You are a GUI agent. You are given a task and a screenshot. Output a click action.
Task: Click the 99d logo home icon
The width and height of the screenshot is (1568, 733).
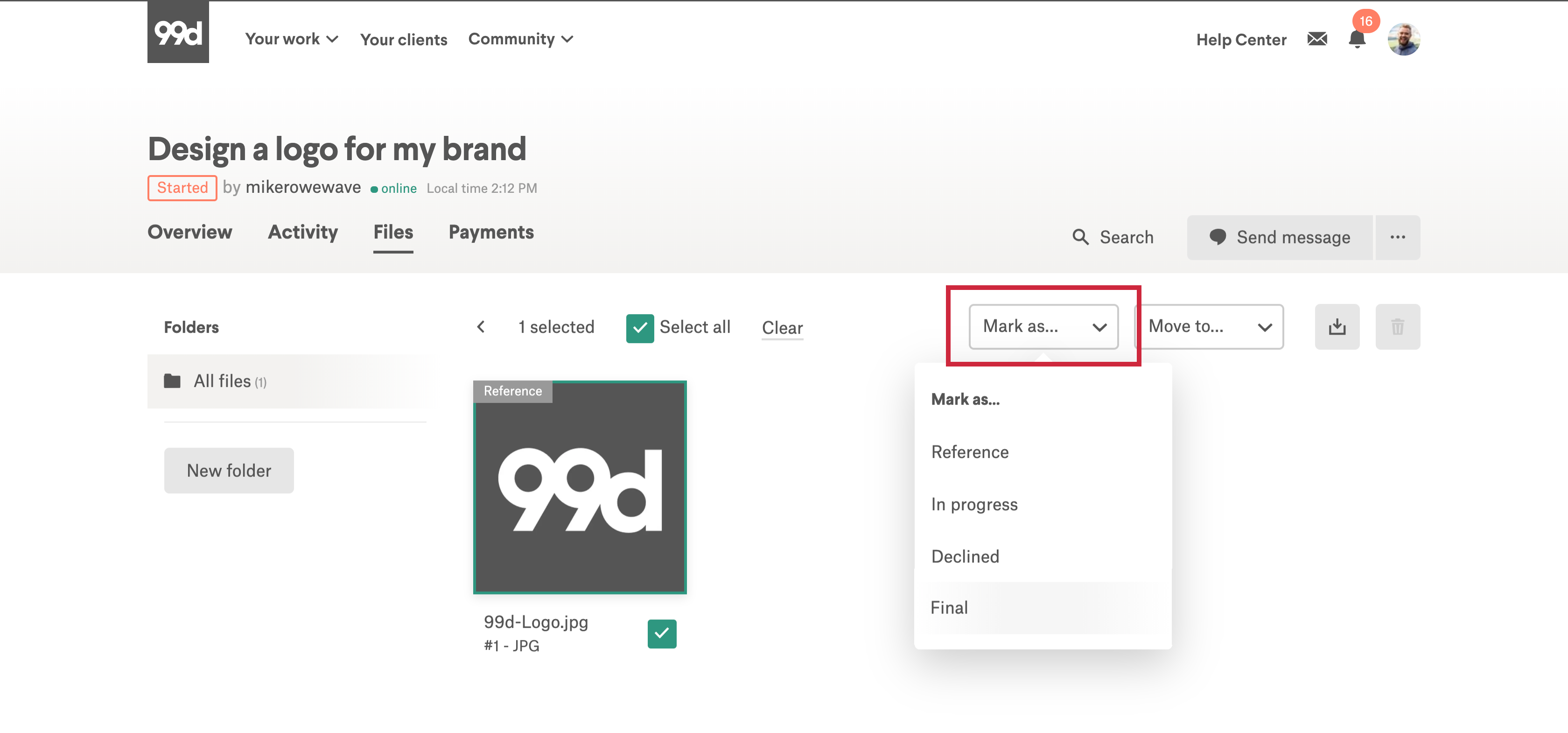(x=178, y=32)
